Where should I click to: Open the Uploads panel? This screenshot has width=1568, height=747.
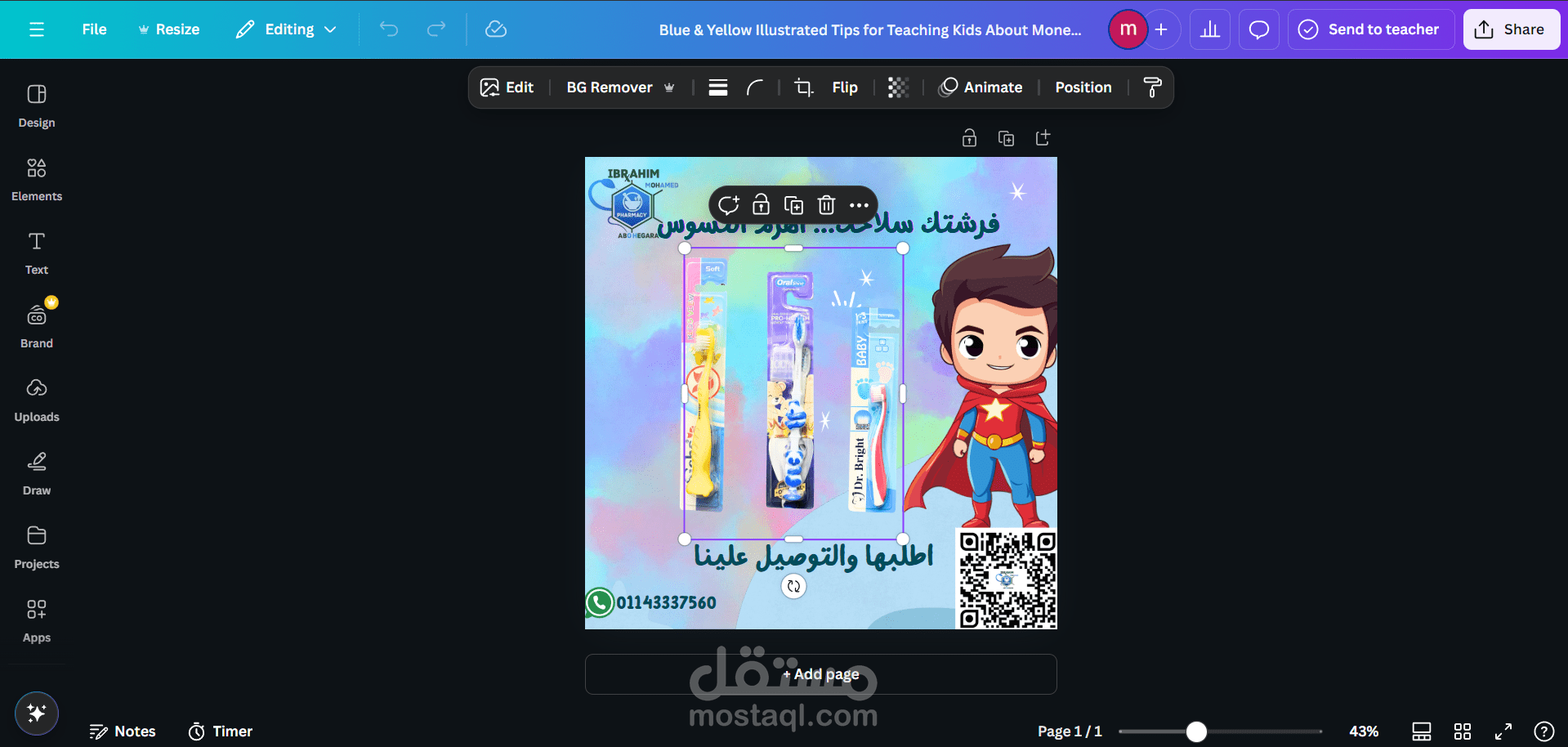tap(37, 400)
